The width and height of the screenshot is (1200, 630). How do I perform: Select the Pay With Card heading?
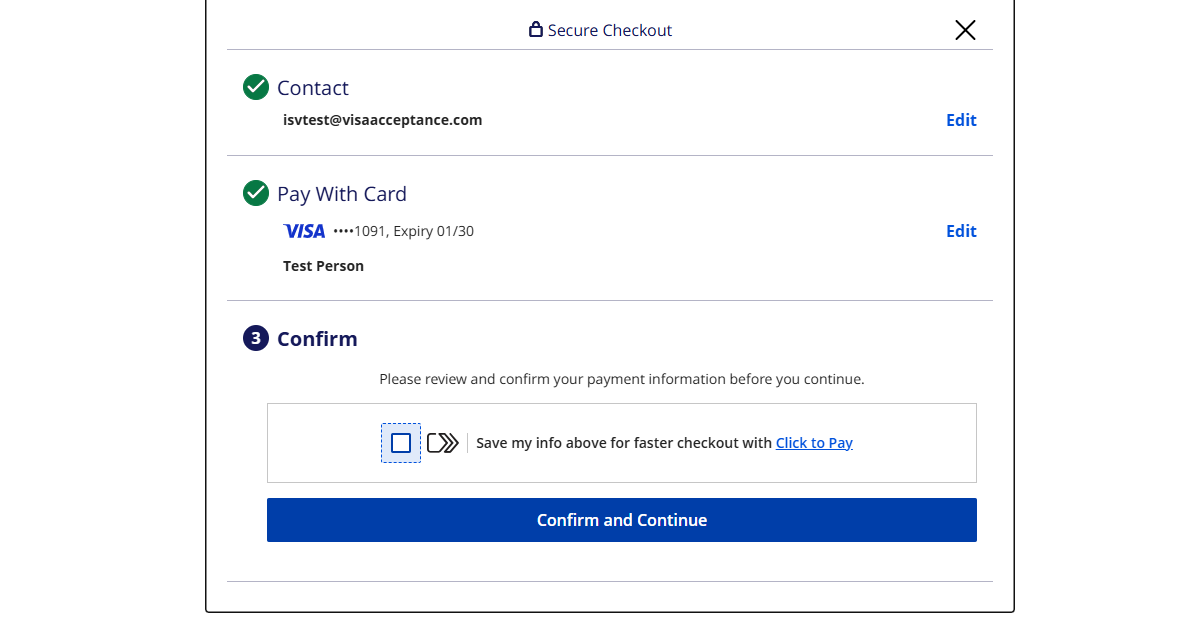[342, 194]
